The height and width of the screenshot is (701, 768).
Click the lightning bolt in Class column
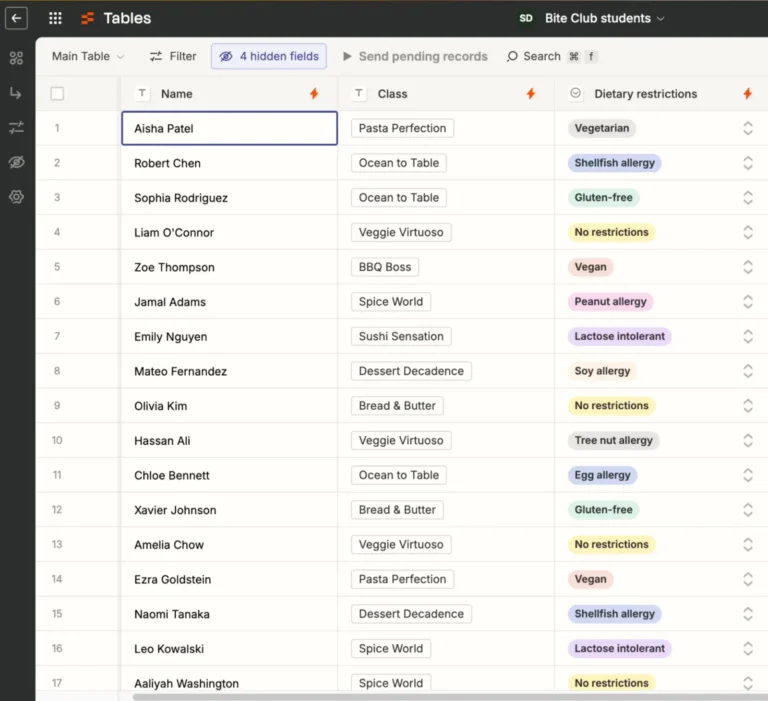(530, 94)
